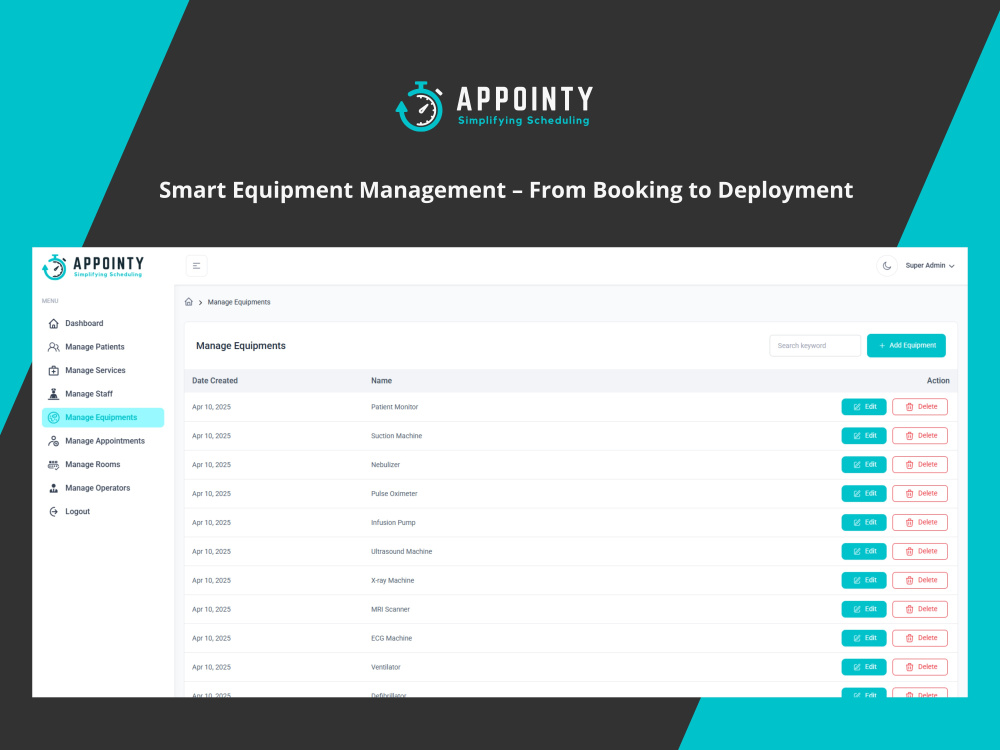Click the Manage Equipments breadcrumb text

pyautogui.click(x=239, y=302)
